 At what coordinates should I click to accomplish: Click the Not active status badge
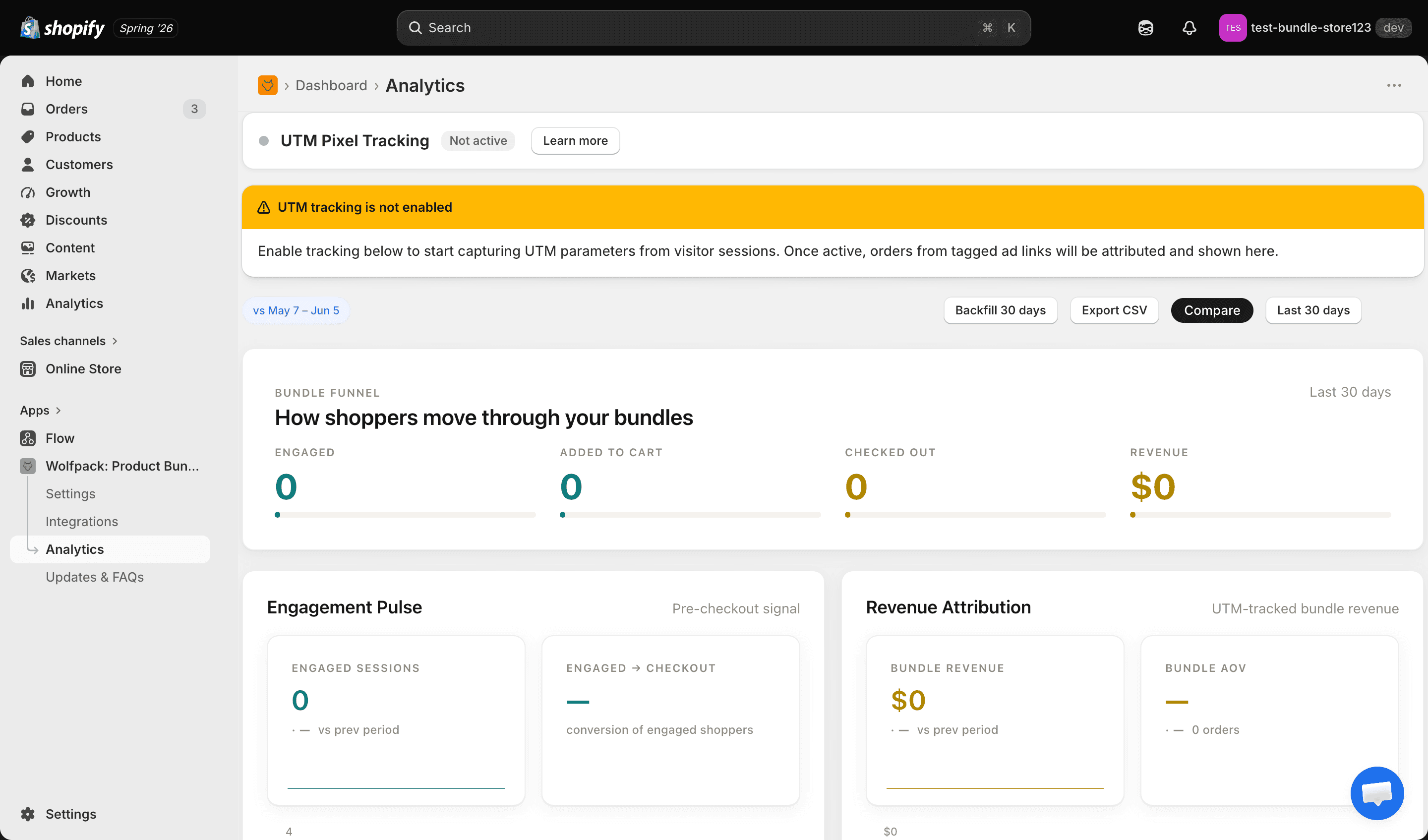point(478,140)
